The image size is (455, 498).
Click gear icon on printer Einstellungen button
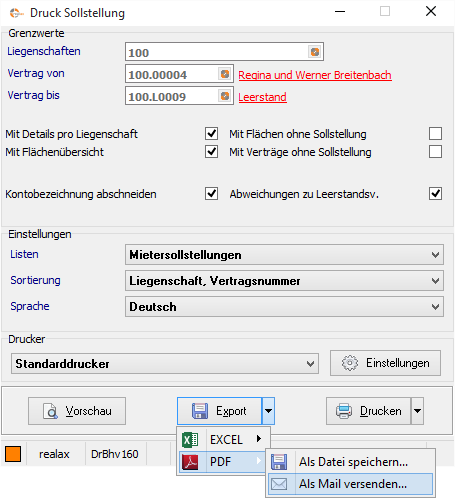coord(350,363)
